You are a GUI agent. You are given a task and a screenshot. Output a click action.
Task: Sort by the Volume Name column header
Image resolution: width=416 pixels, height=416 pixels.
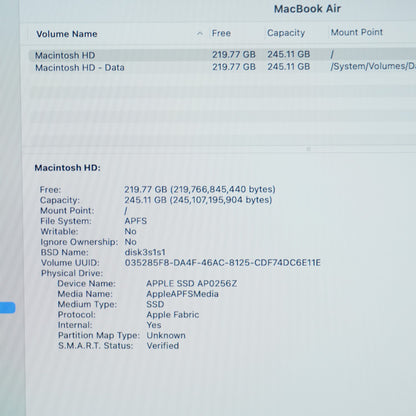67,34
